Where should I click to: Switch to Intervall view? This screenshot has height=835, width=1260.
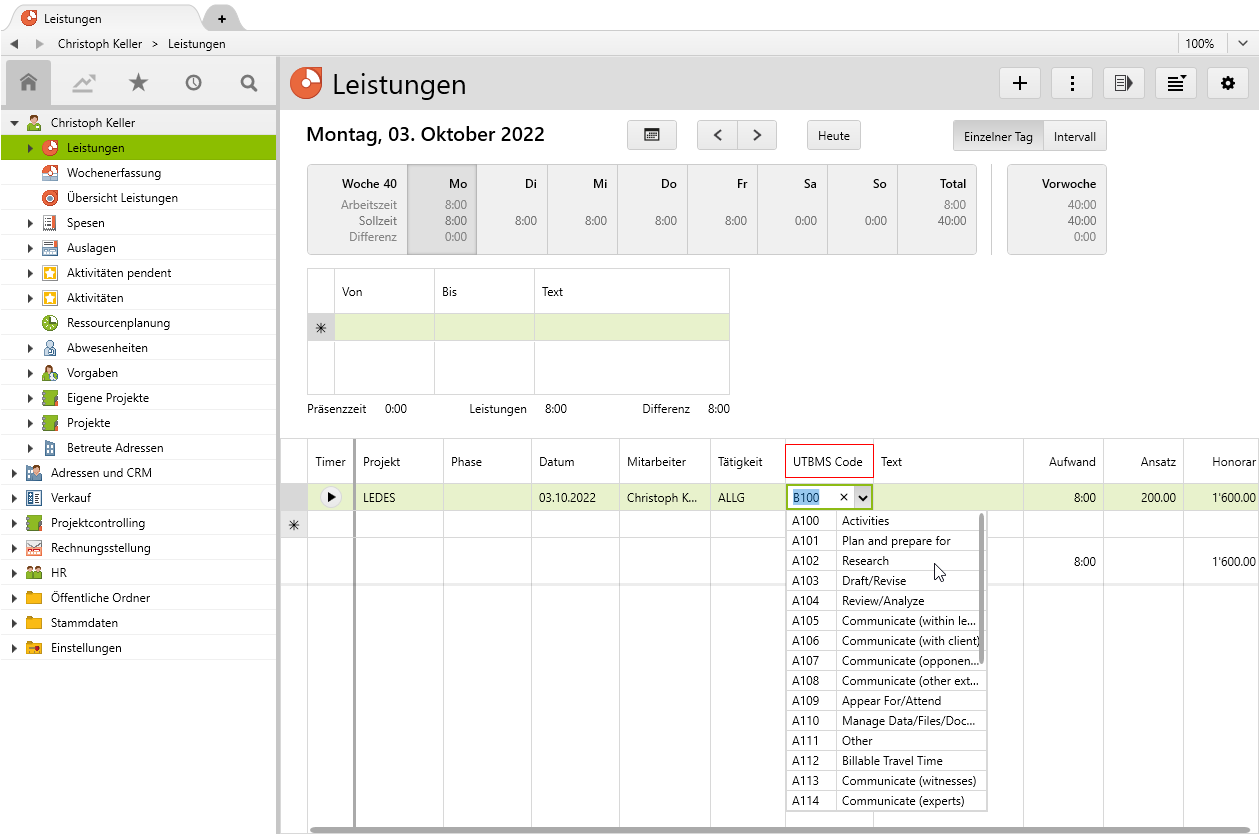coord(1074,136)
